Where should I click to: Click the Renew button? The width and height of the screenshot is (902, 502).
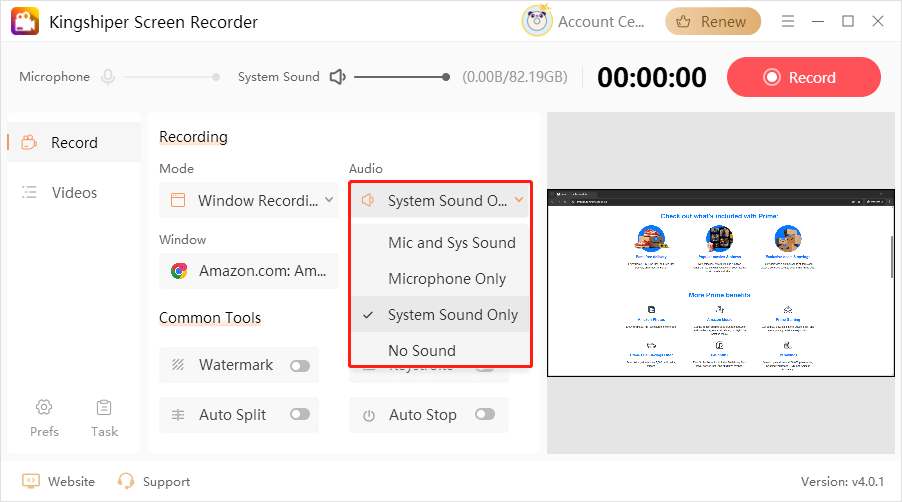(x=713, y=21)
